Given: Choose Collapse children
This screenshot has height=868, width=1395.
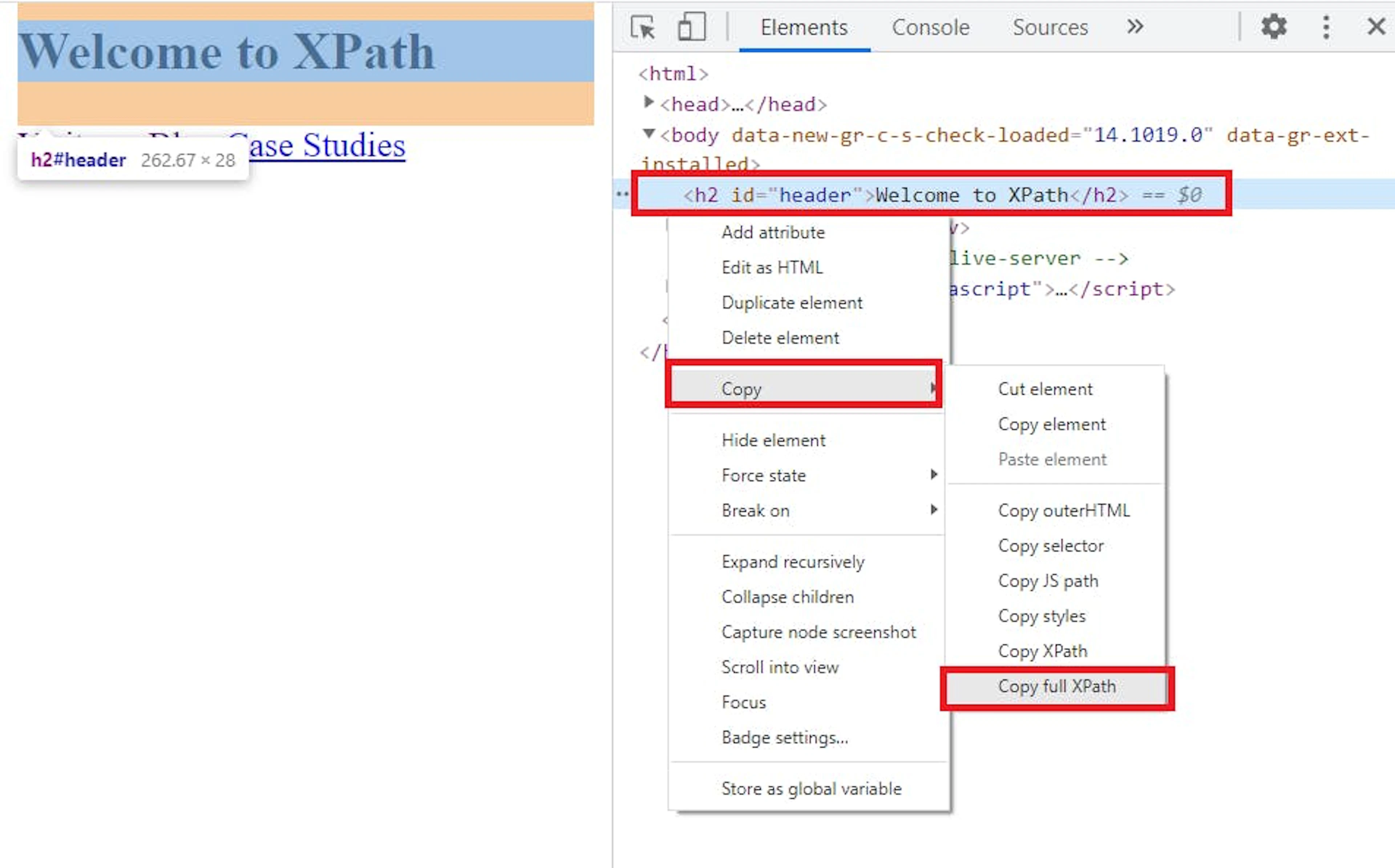Looking at the screenshot, I should coord(788,597).
